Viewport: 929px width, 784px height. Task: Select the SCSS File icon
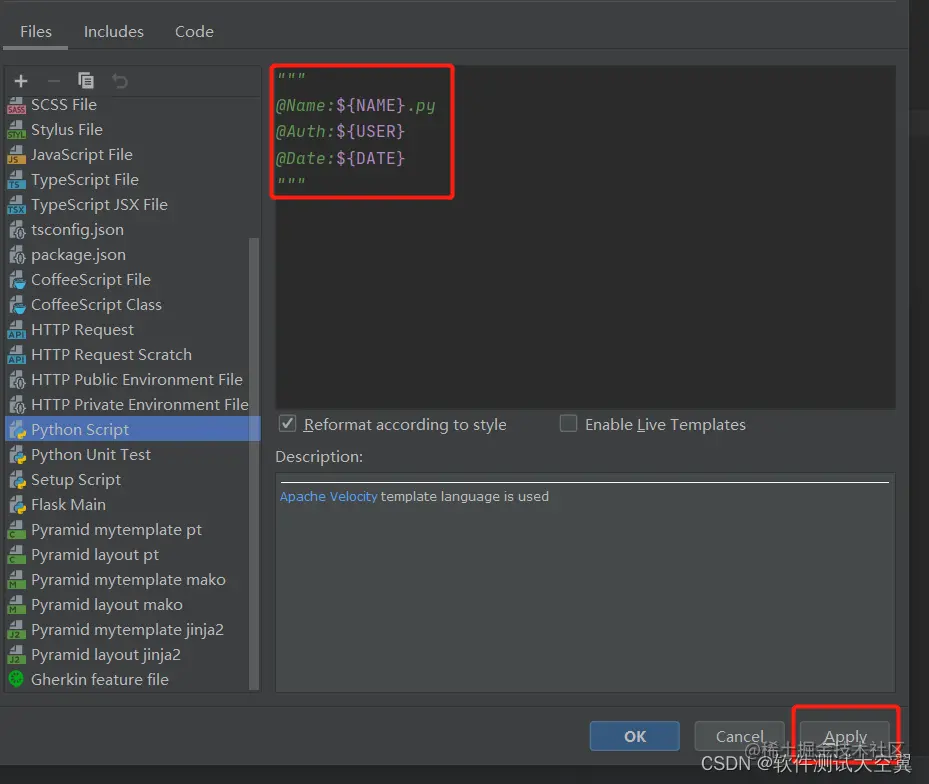pos(17,105)
